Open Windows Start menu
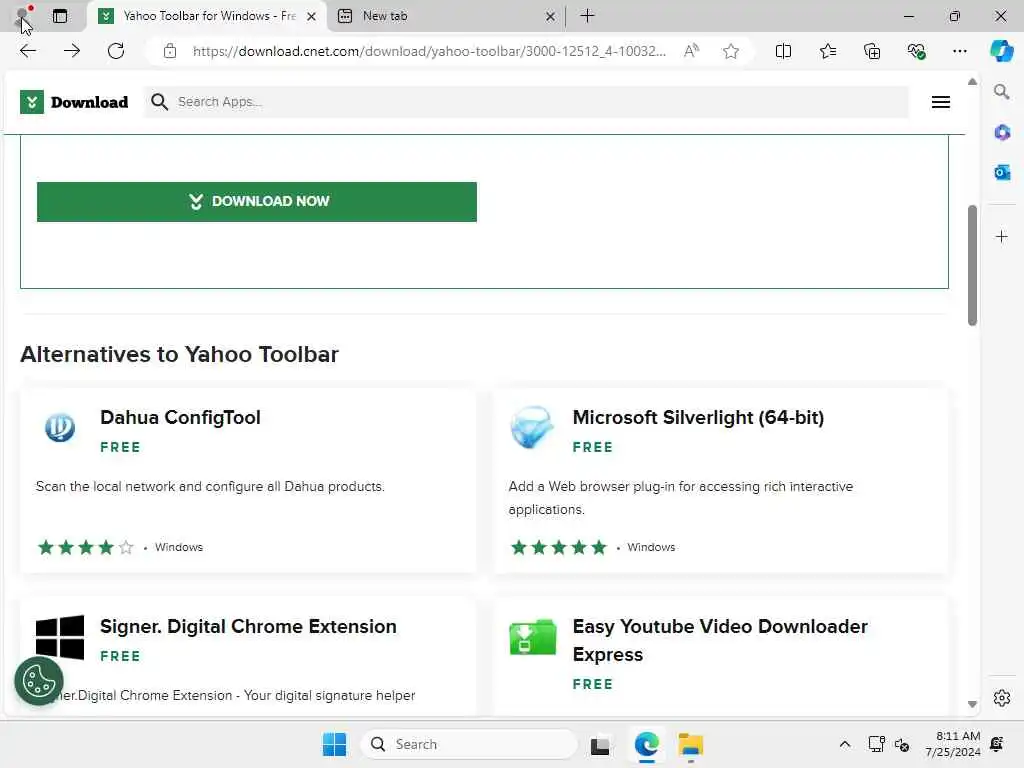The width and height of the screenshot is (1024, 768). (x=334, y=744)
